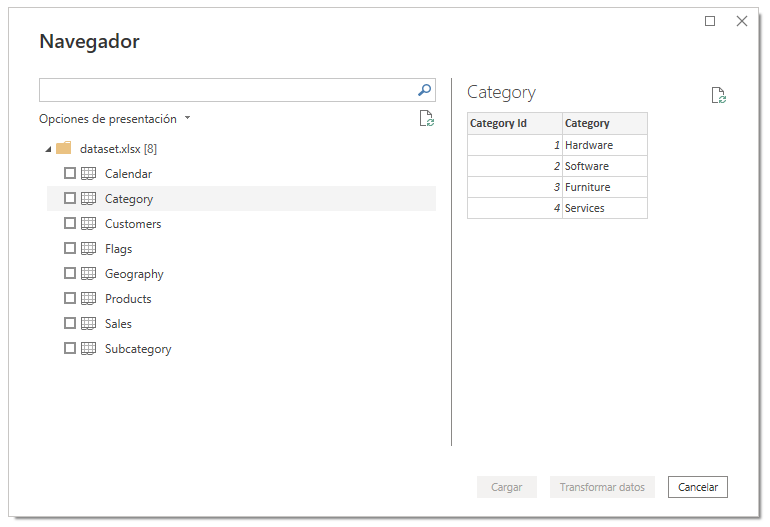Viewport: 770px width, 527px height.
Task: Tick the Products checkbox
Action: click(70, 299)
